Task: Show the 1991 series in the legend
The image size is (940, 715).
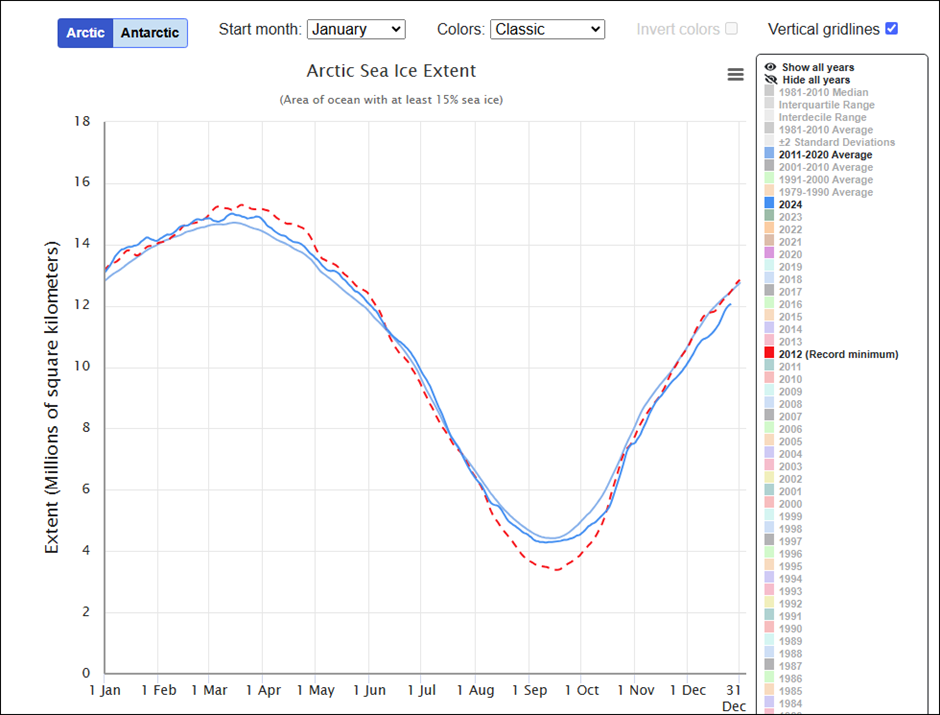Action: [790, 616]
